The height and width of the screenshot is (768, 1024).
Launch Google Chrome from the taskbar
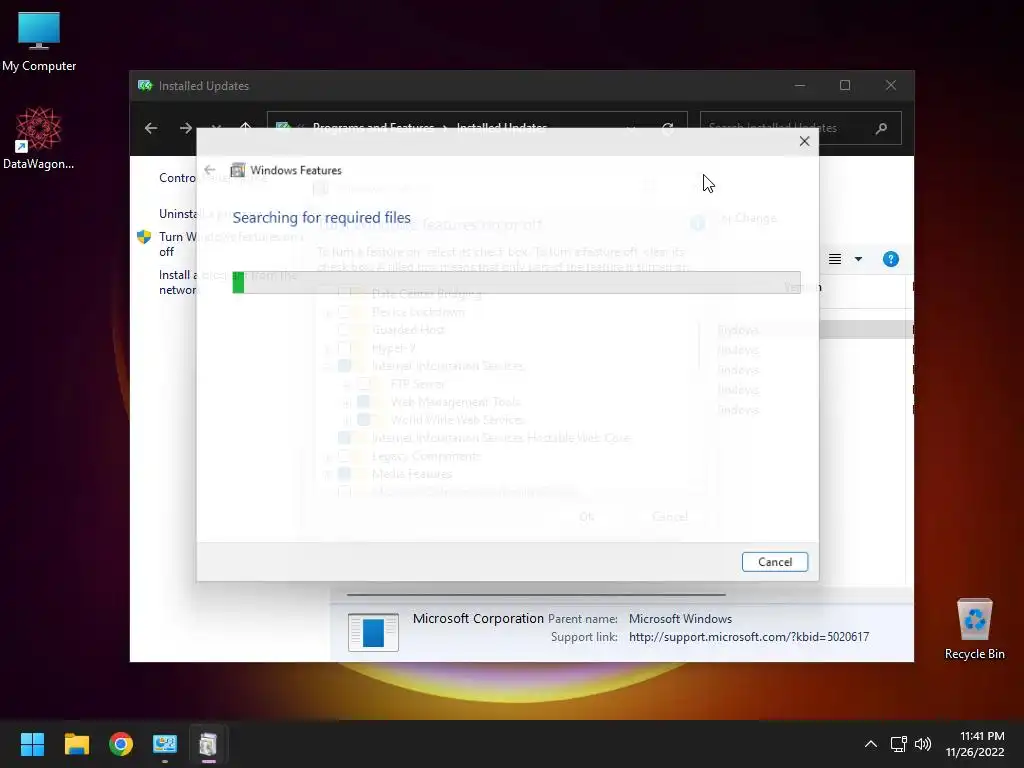[121, 744]
